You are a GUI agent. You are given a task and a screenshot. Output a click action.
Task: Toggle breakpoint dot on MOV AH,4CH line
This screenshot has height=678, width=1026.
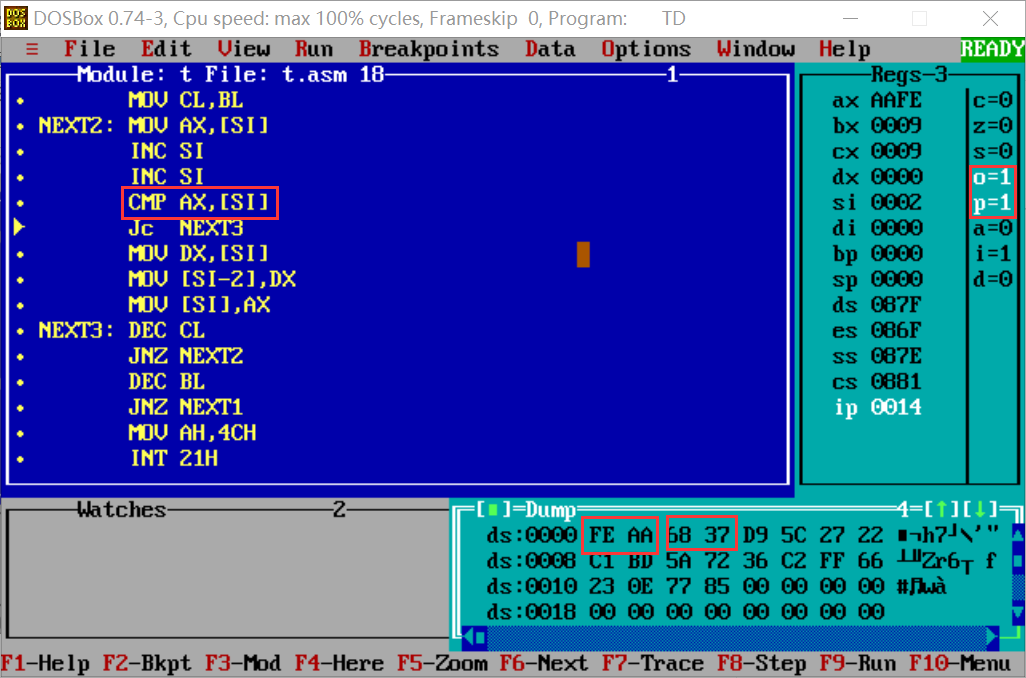pyautogui.click(x=20, y=433)
